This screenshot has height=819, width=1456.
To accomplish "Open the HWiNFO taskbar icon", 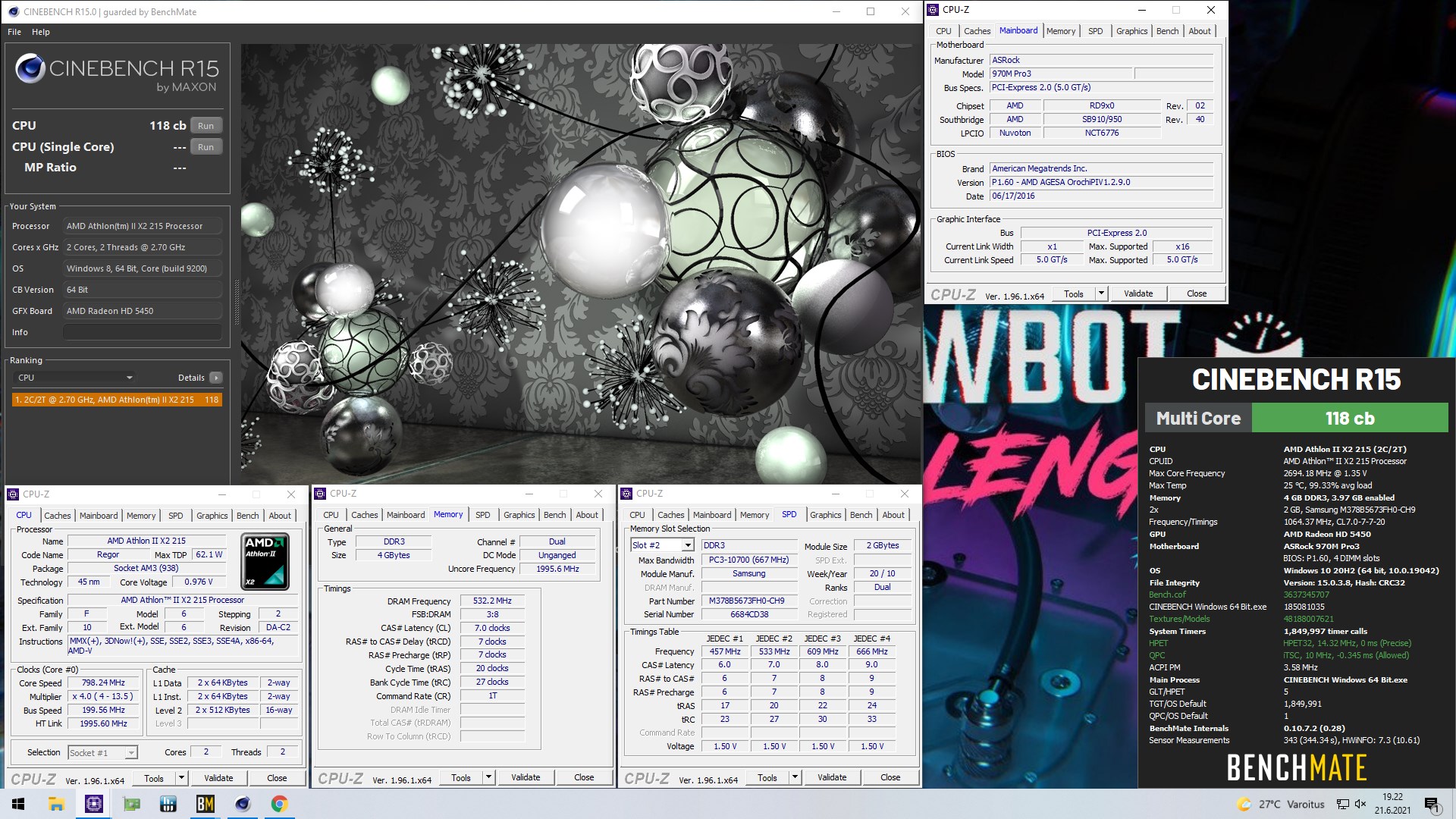I will [x=168, y=804].
